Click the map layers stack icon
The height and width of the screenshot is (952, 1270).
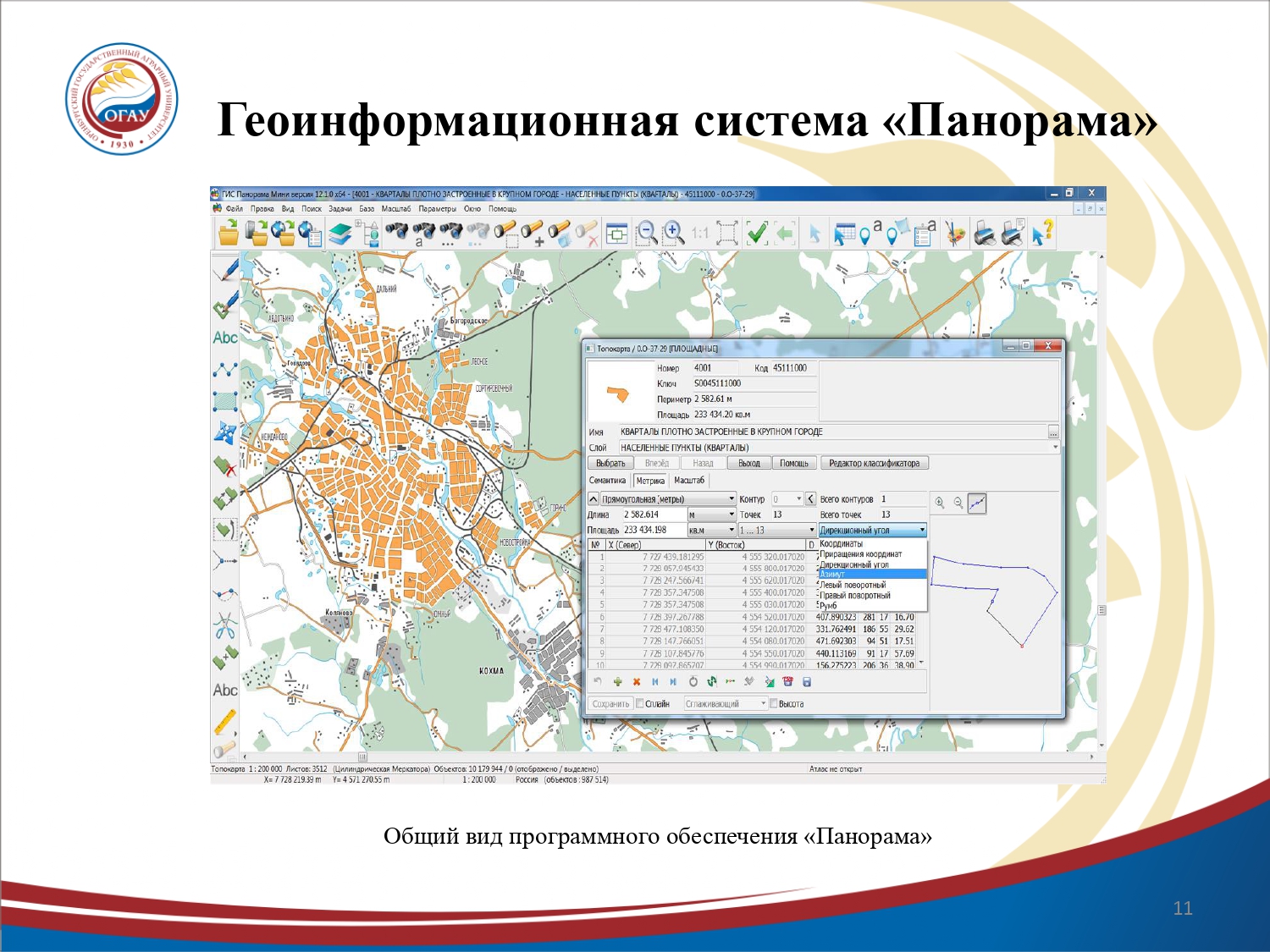click(x=340, y=233)
